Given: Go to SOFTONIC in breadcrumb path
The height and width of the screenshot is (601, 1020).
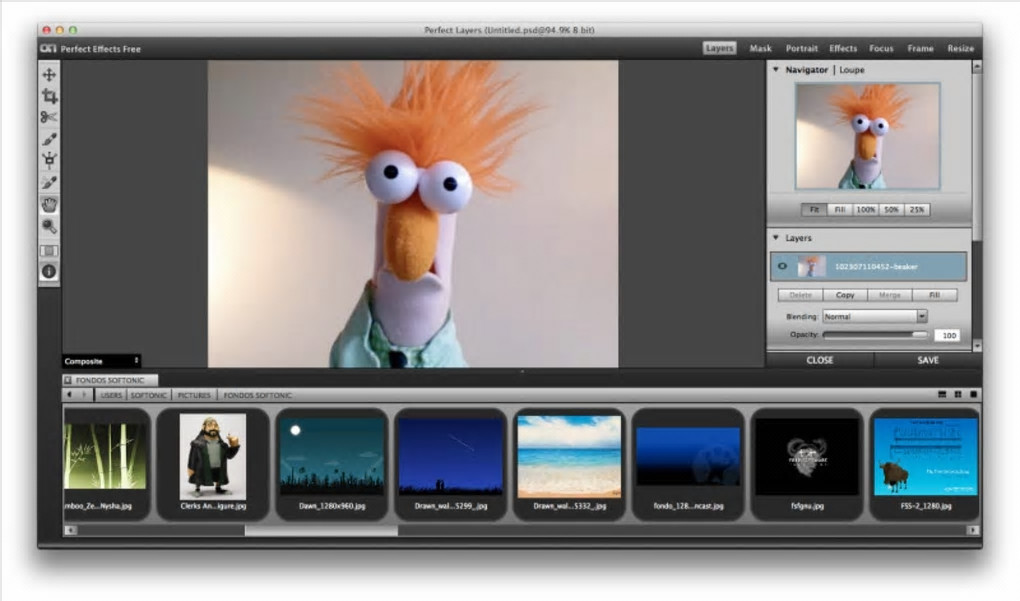Looking at the screenshot, I should point(148,395).
